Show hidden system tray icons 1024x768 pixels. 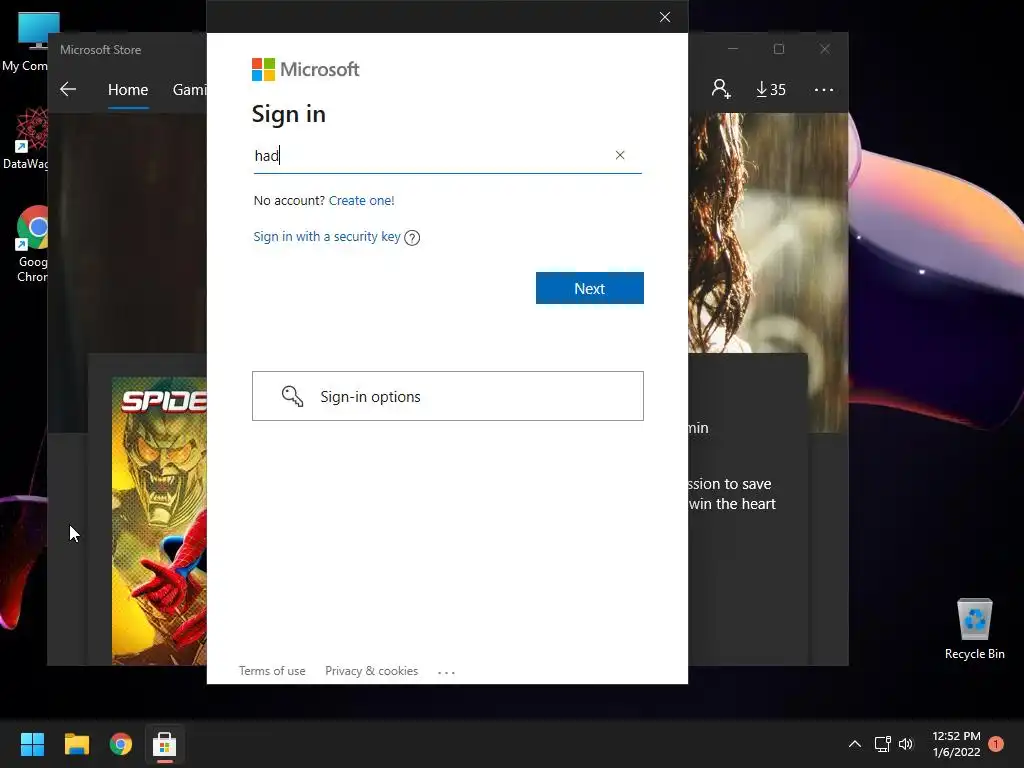(x=854, y=744)
